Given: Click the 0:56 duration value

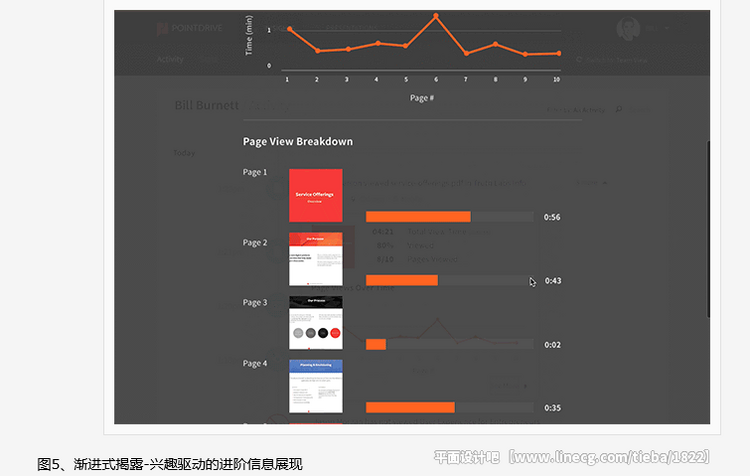Looking at the screenshot, I should tap(552, 217).
